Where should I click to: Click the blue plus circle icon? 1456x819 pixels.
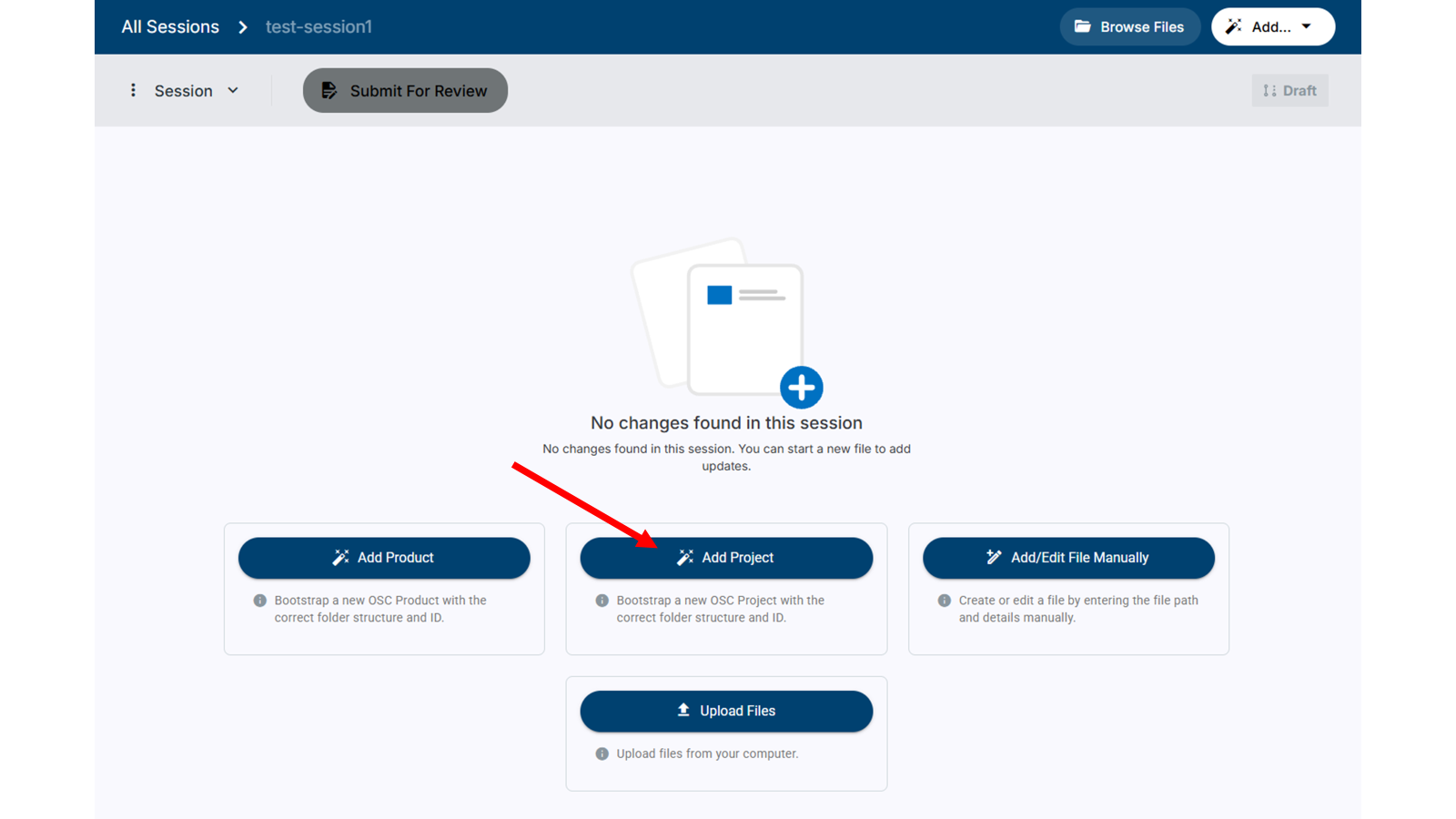click(x=801, y=388)
